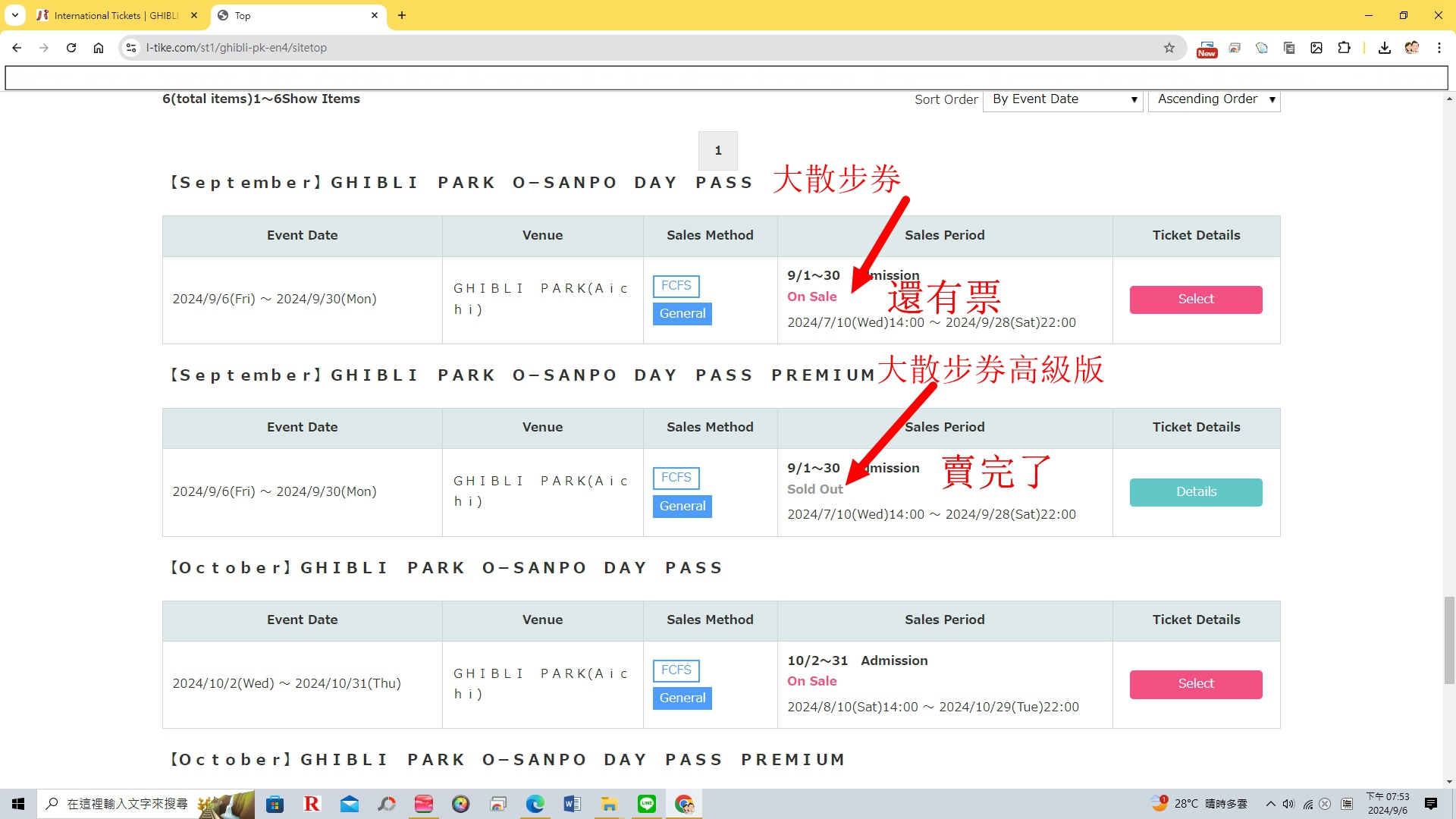View details for September PREMIUM PASS
This screenshot has width=1456, height=819.
(x=1196, y=491)
